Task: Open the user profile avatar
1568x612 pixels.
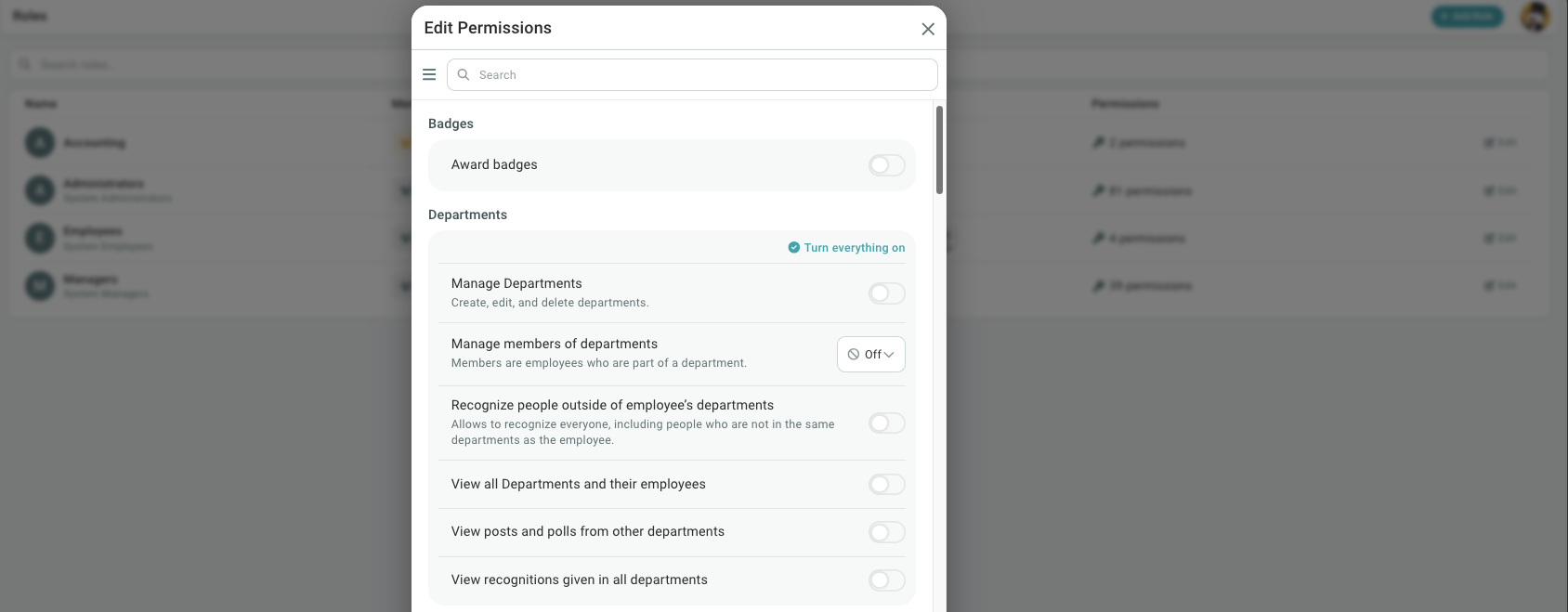Action: tap(1535, 17)
